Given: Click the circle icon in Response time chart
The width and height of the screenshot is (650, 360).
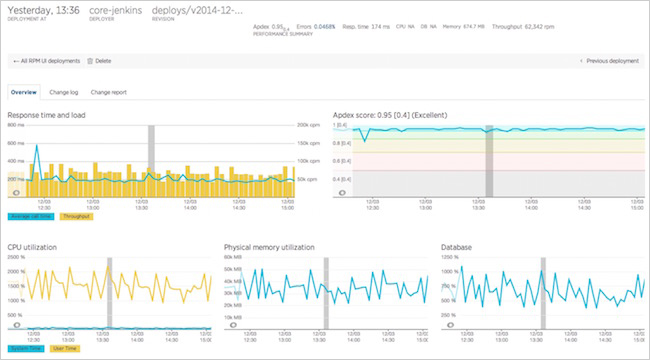Looking at the screenshot, I should tap(17, 192).
